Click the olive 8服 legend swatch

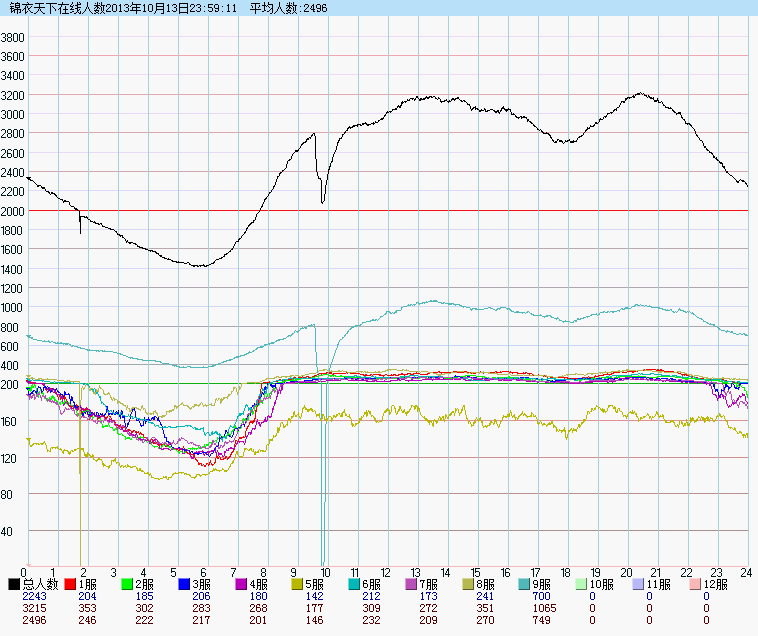pyautogui.click(x=470, y=584)
